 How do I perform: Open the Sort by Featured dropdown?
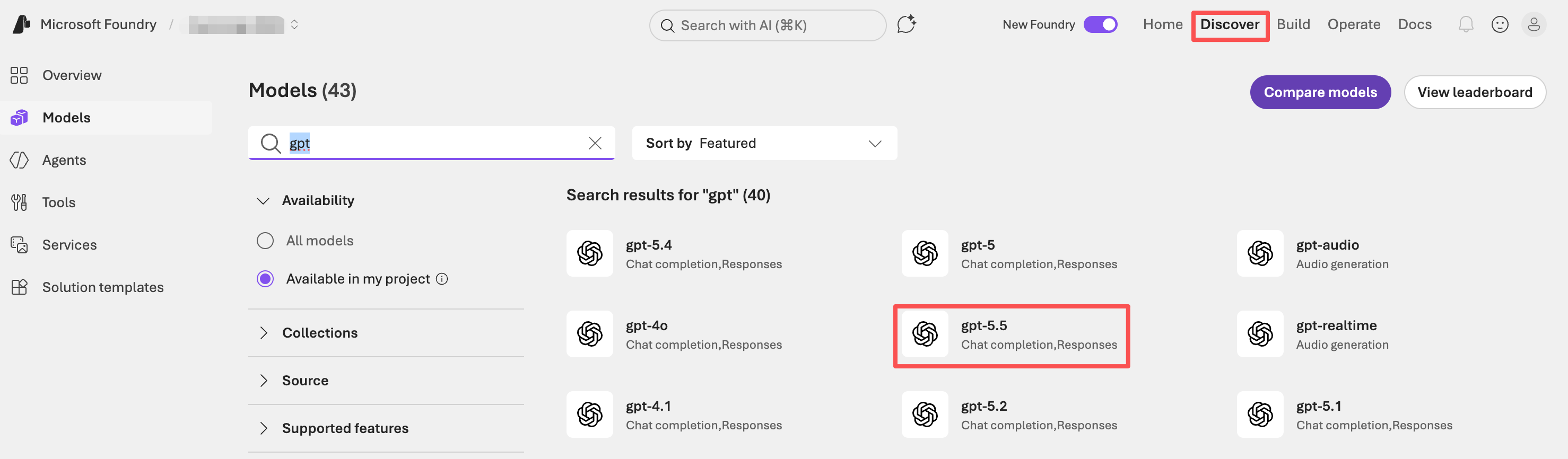point(764,143)
